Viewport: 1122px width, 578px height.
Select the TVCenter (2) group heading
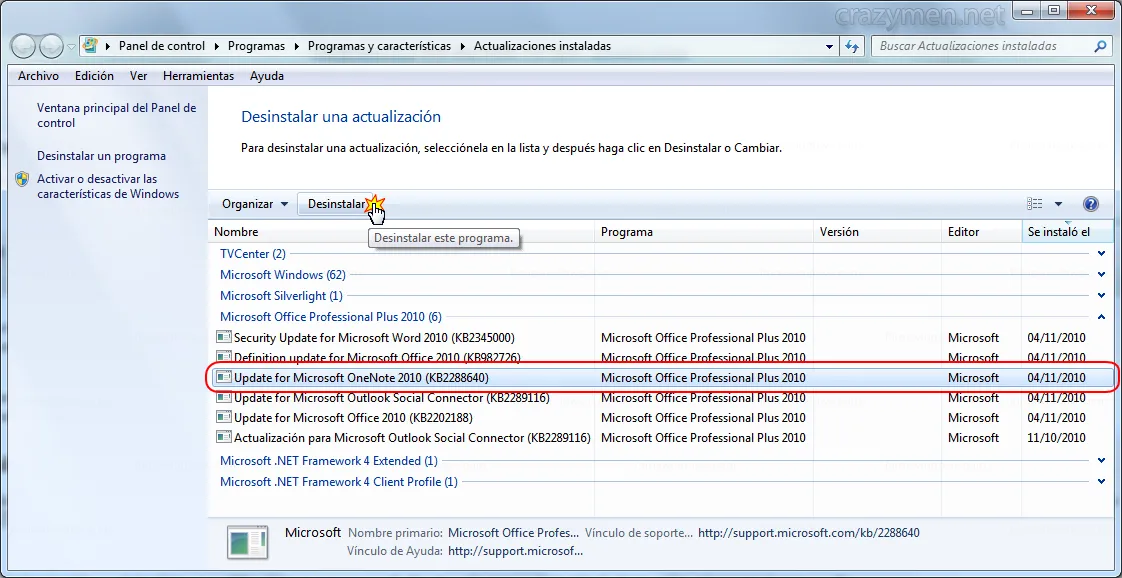(x=253, y=254)
